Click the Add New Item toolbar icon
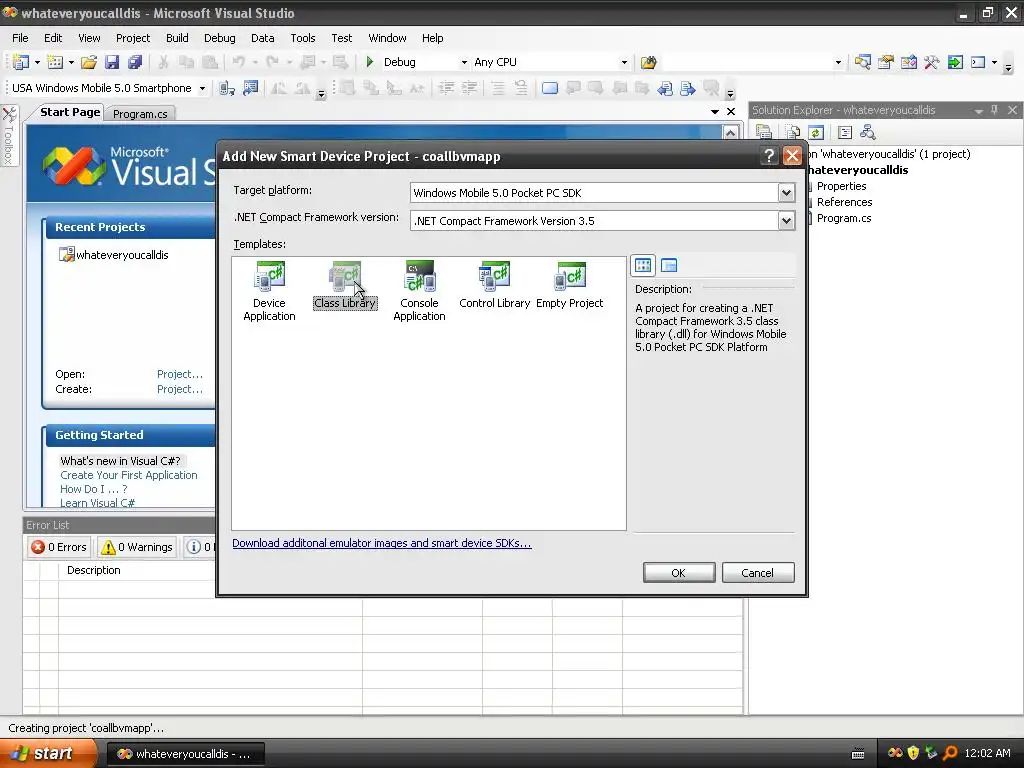 (56, 62)
